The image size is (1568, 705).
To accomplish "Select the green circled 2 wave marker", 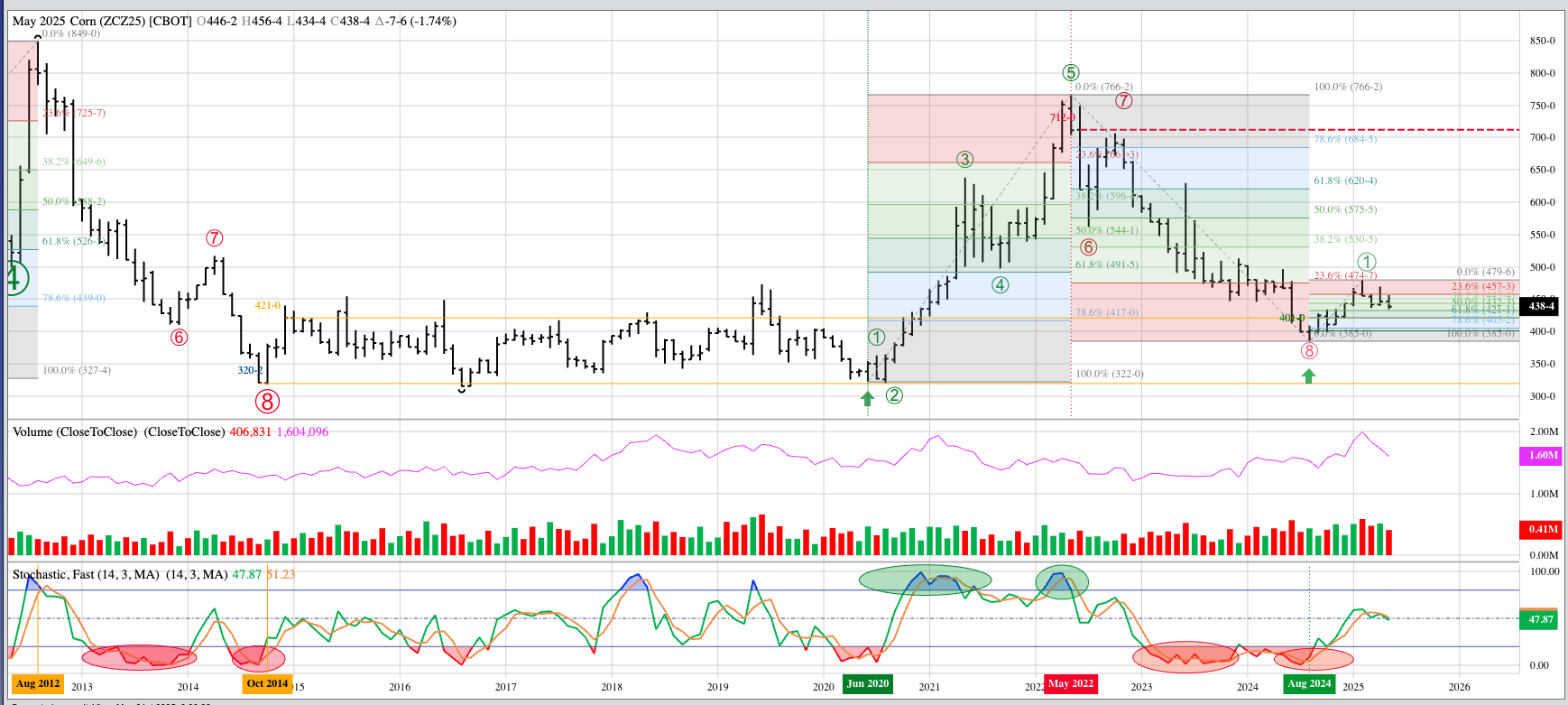I will pyautogui.click(x=894, y=395).
